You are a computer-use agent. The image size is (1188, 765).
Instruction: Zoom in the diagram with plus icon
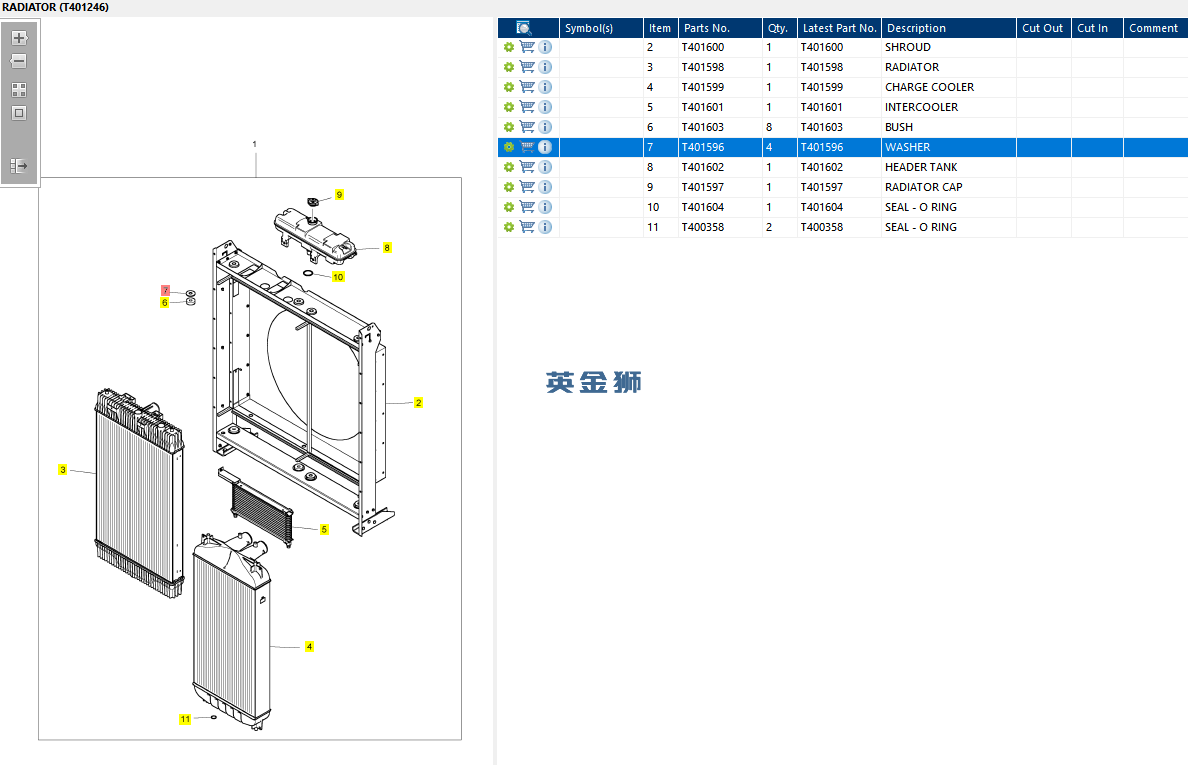tap(20, 38)
